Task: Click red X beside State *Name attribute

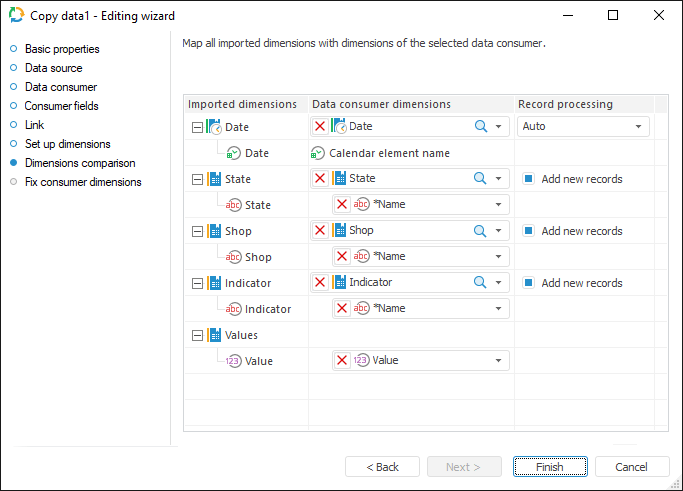Action: tap(342, 205)
